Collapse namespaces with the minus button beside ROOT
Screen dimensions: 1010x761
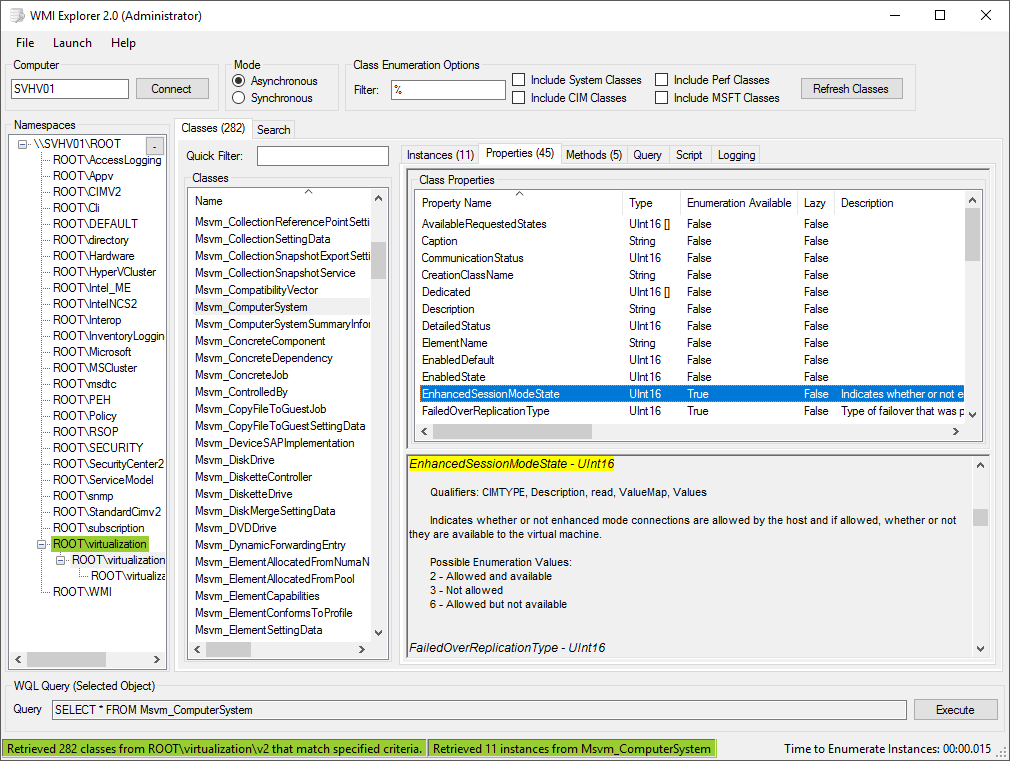pos(155,146)
